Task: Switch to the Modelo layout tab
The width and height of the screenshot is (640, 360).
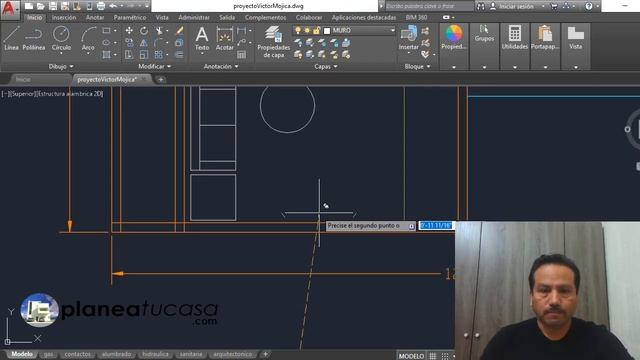Action: click(22, 354)
